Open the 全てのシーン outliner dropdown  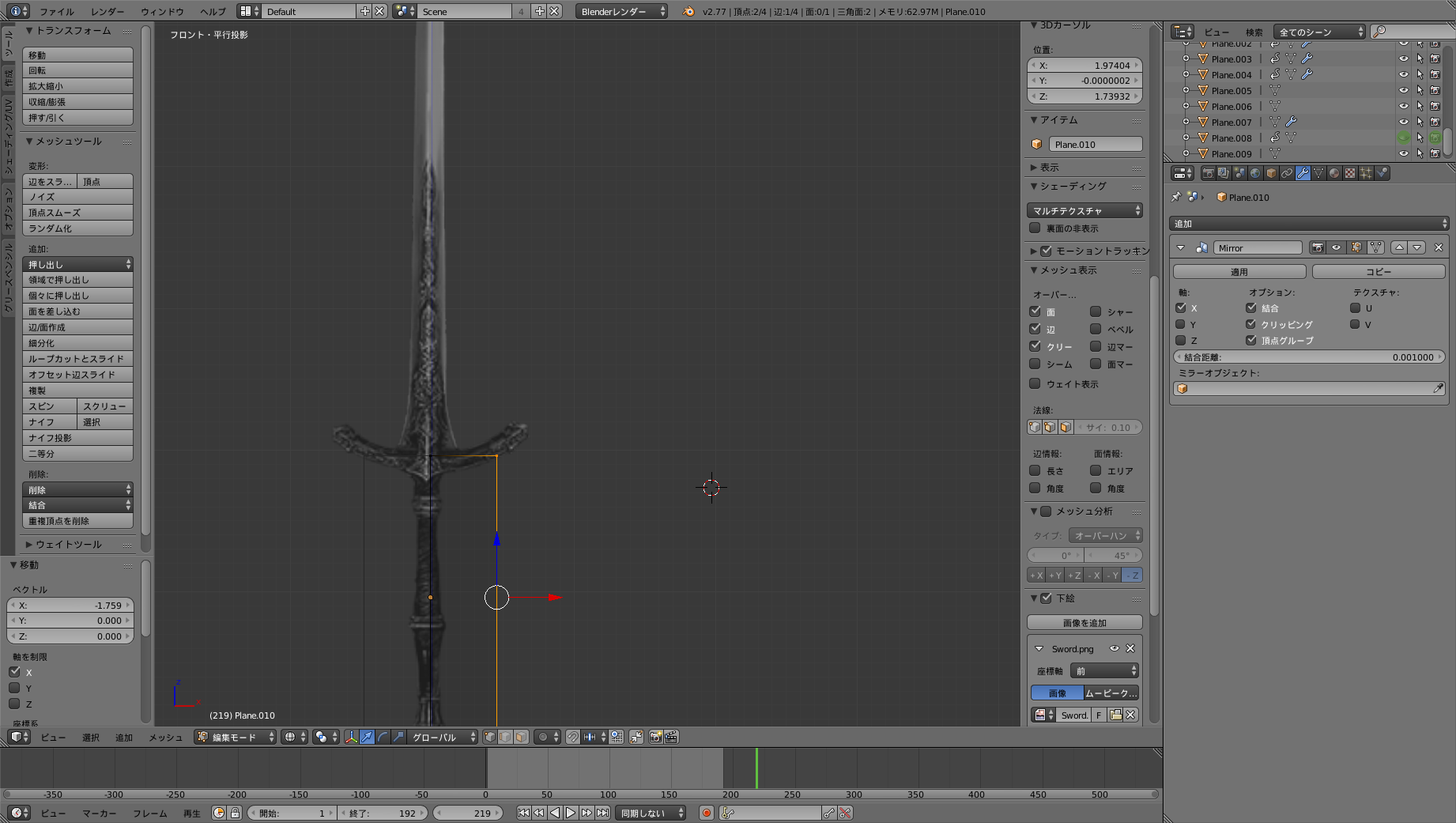click(1319, 32)
